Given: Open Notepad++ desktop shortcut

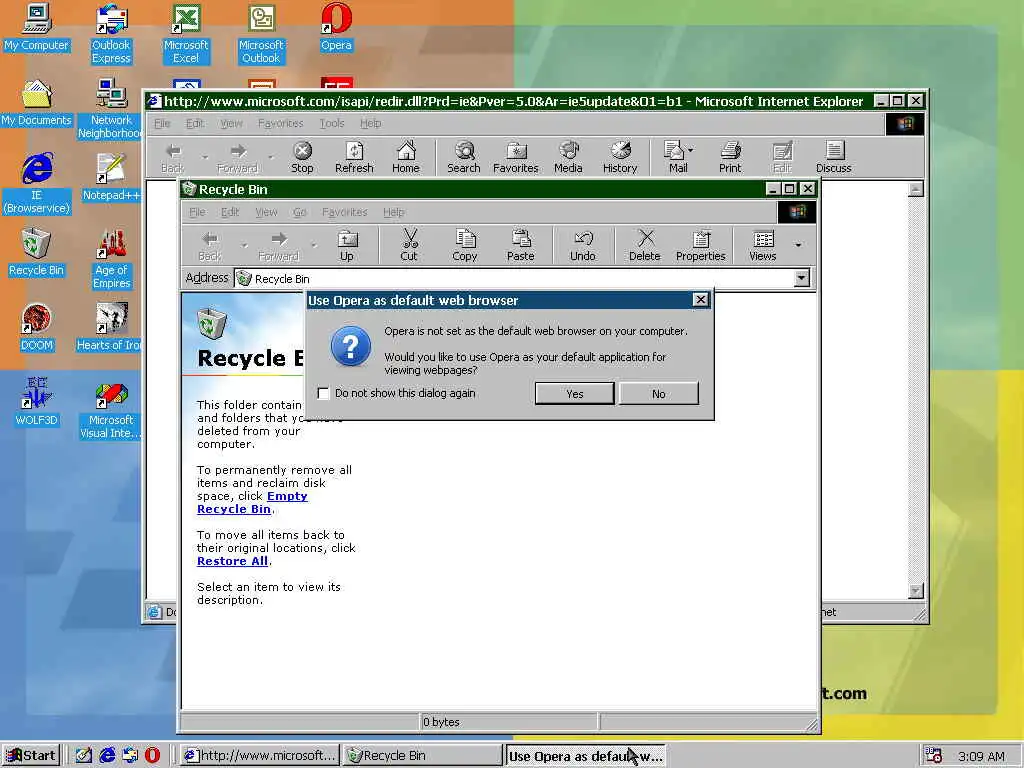Looking at the screenshot, I should click(x=111, y=178).
